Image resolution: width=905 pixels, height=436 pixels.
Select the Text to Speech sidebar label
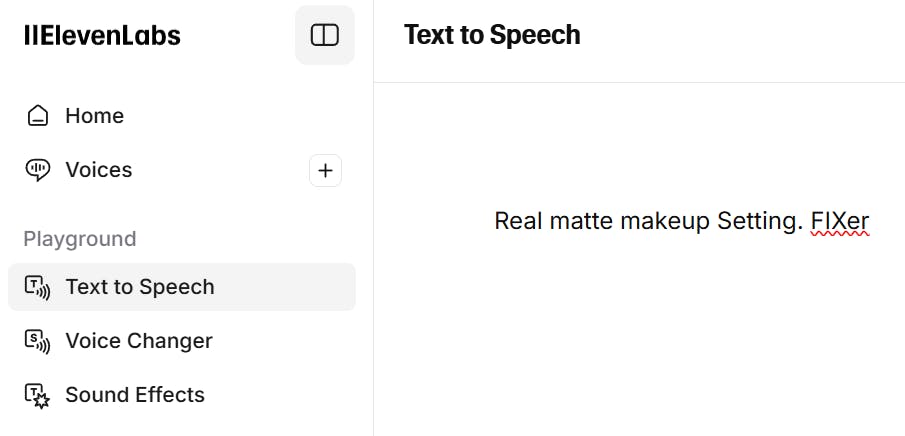pyautogui.click(x=140, y=287)
